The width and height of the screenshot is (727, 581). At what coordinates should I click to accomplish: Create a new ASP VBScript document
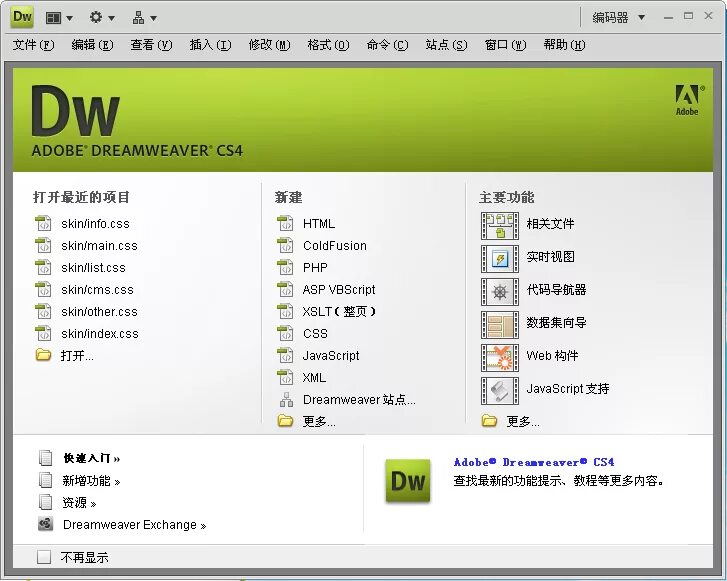(338, 289)
